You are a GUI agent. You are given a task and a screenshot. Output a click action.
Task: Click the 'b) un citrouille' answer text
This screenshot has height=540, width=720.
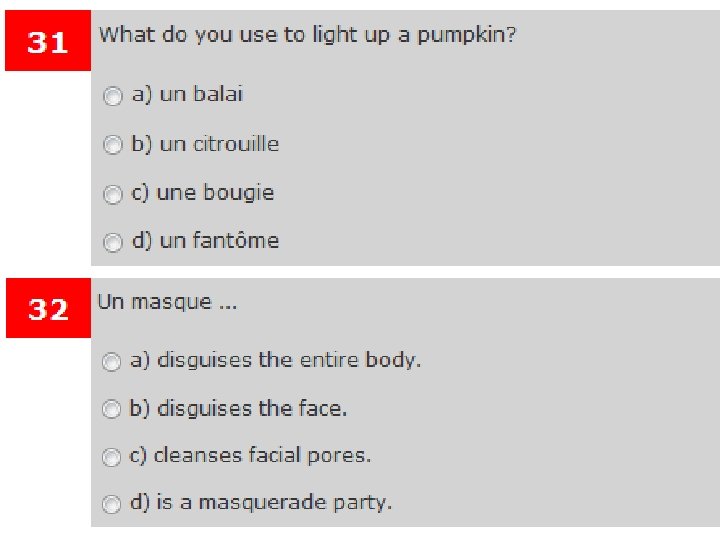(205, 144)
